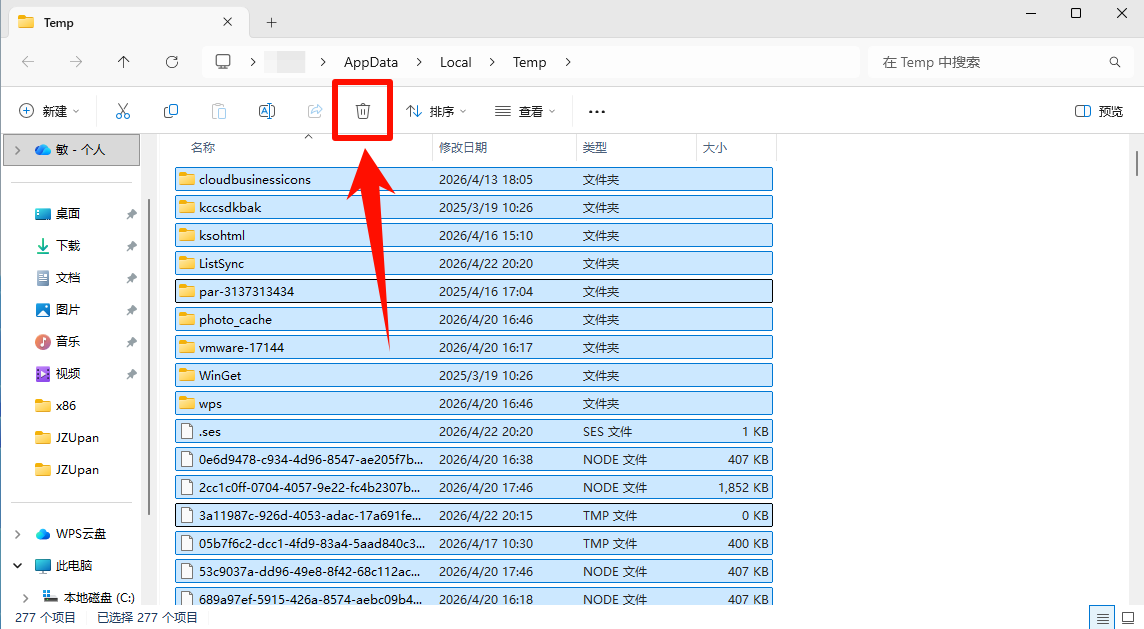Select the par-3137313434 folder
Image resolution: width=1144 pixels, height=629 pixels.
click(x=474, y=291)
